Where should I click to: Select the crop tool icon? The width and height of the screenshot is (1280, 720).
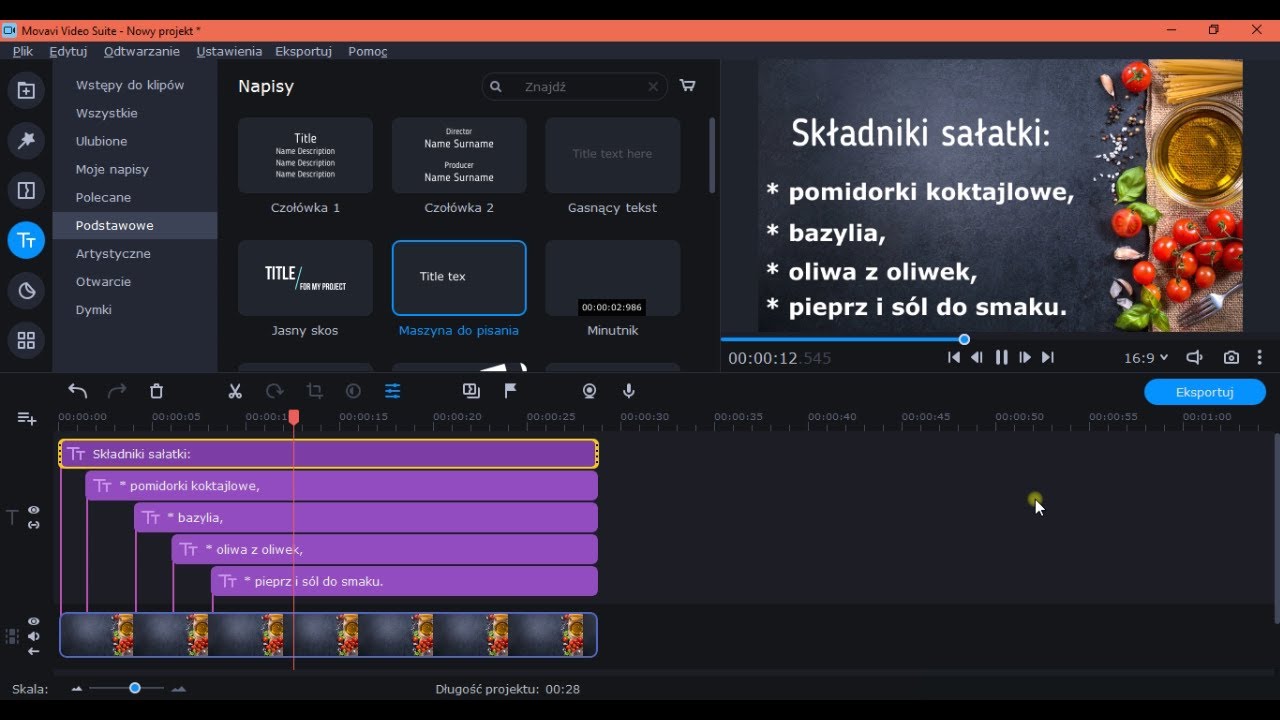(x=314, y=391)
